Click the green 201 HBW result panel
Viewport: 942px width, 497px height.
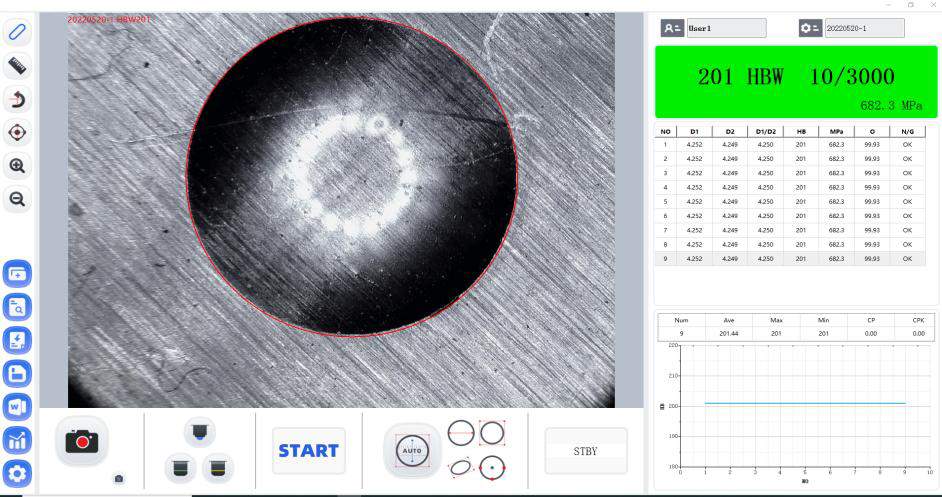[796, 84]
